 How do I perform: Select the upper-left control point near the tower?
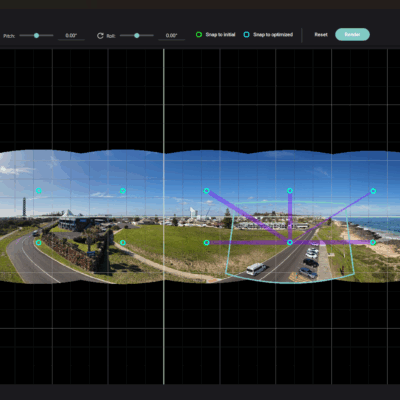tap(39, 191)
